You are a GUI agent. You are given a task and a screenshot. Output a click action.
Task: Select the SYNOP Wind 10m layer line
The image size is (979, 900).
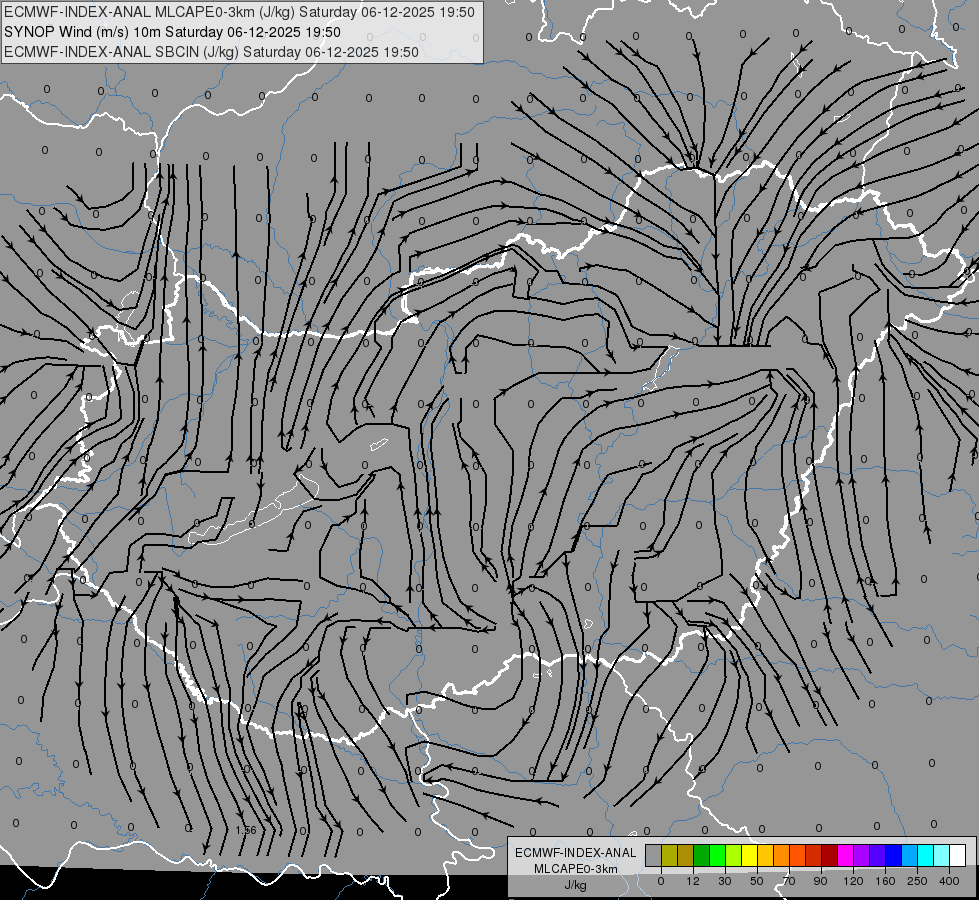[x=172, y=32]
